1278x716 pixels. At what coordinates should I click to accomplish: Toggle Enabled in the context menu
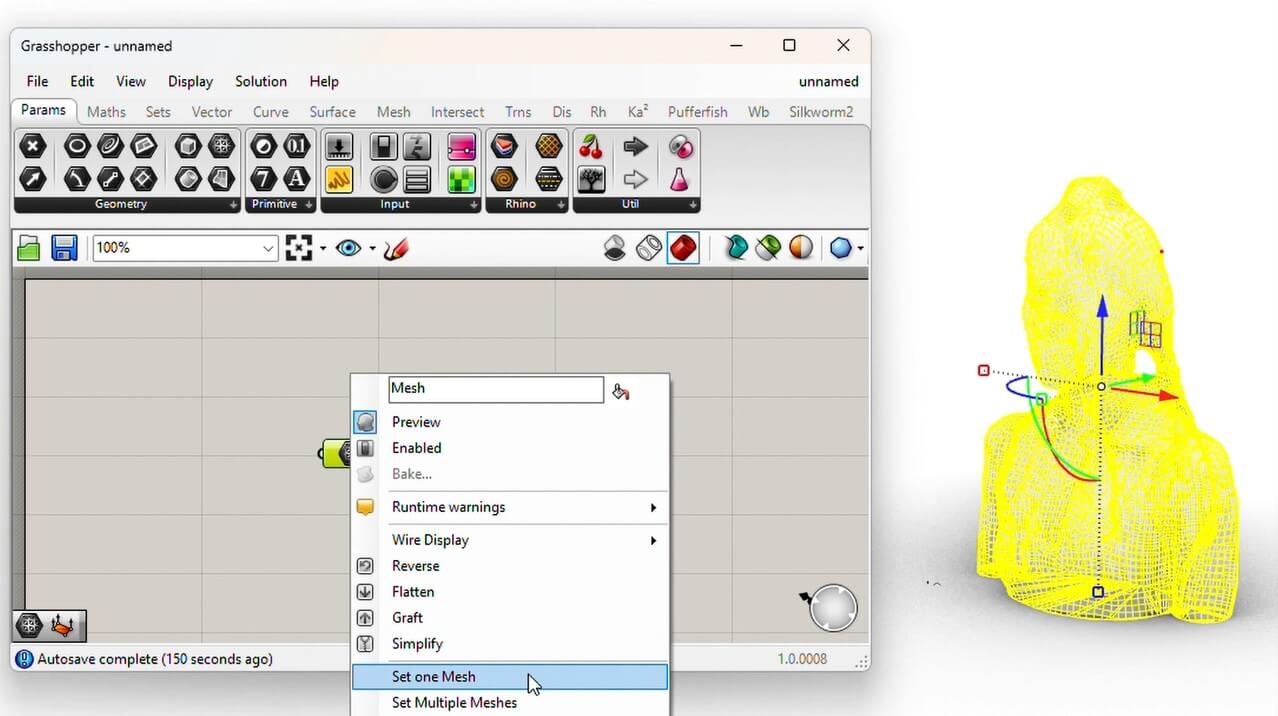(416, 448)
